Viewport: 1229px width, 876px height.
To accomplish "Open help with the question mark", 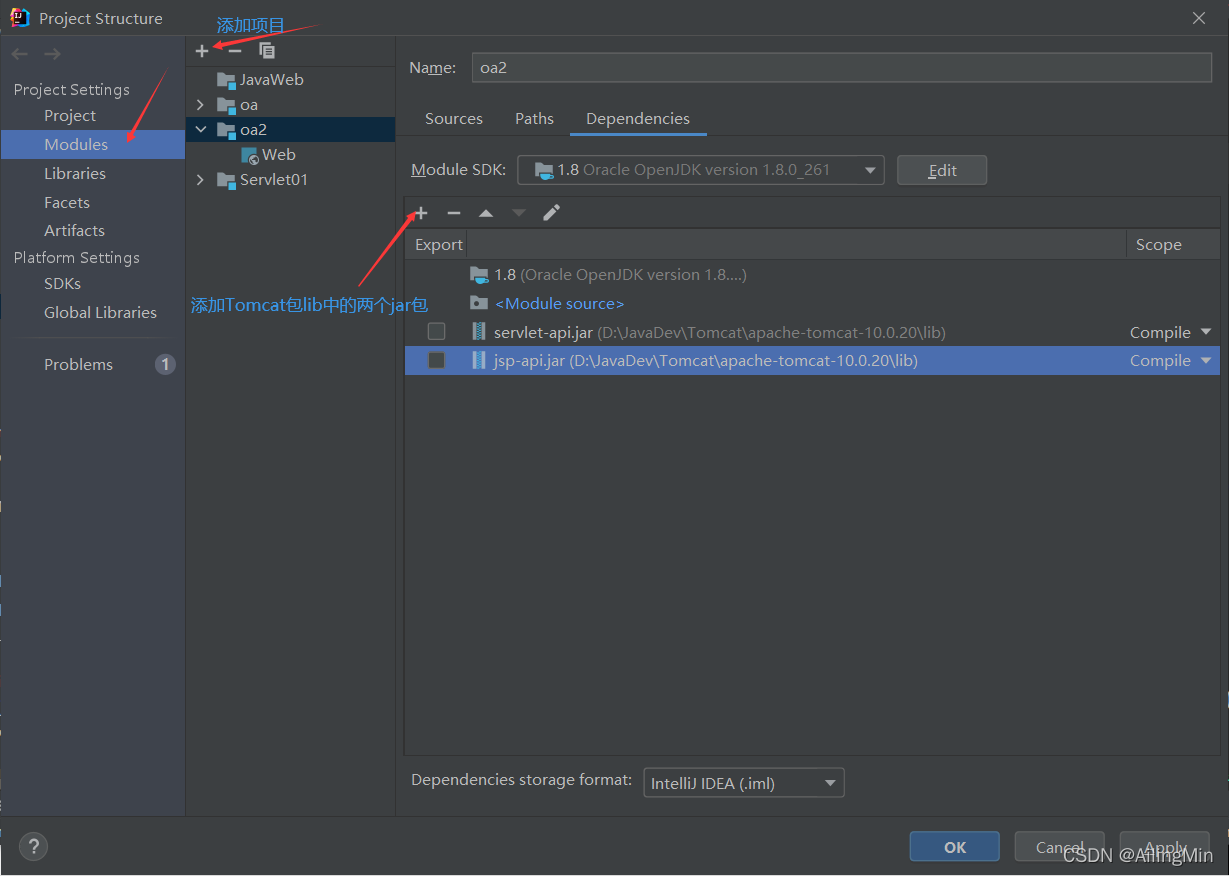I will point(33,846).
